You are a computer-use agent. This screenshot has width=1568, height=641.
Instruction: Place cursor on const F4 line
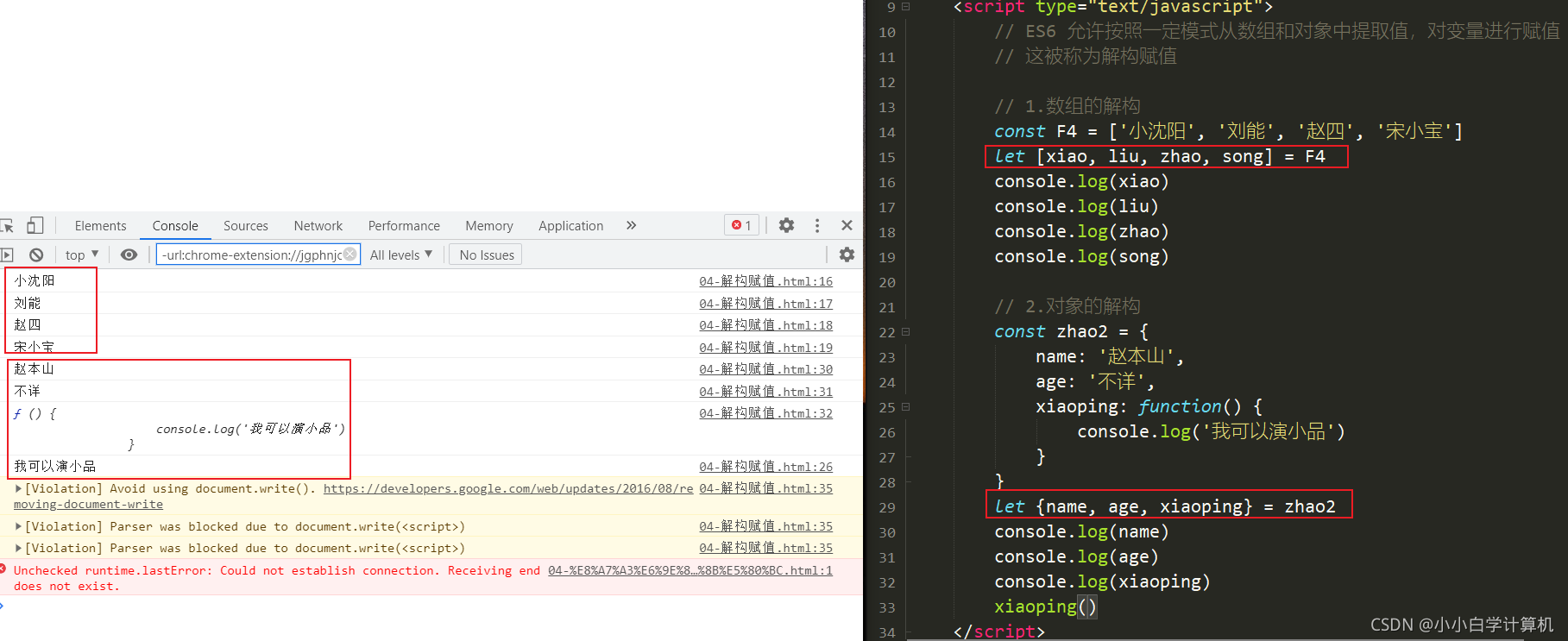(1228, 131)
